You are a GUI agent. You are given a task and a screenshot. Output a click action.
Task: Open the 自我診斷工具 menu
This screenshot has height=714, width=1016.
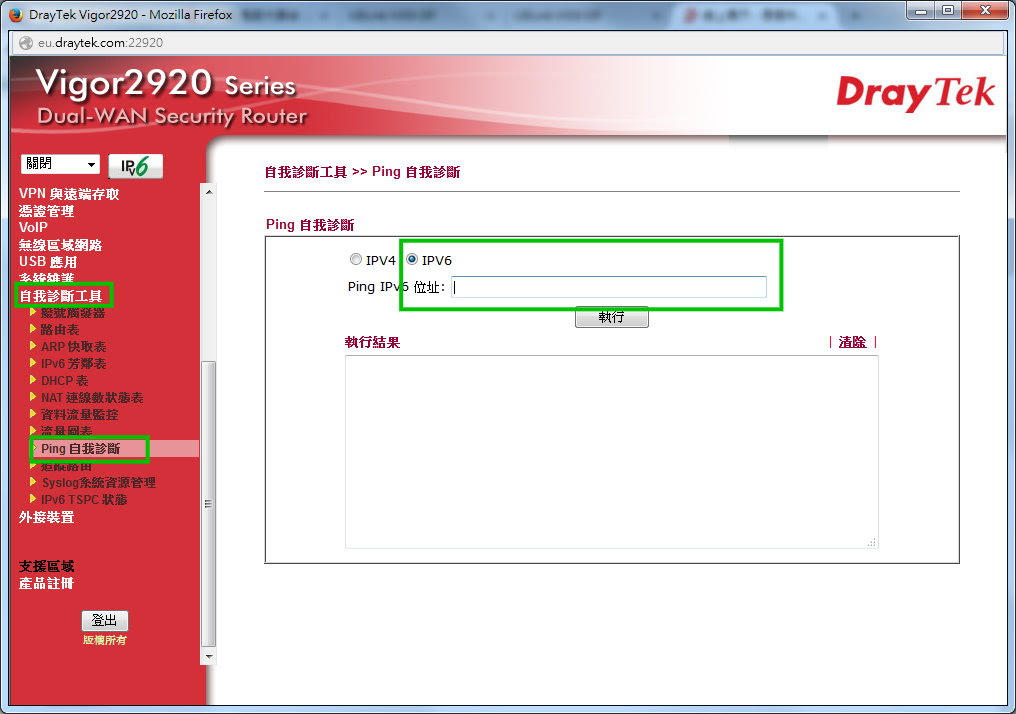(61, 296)
